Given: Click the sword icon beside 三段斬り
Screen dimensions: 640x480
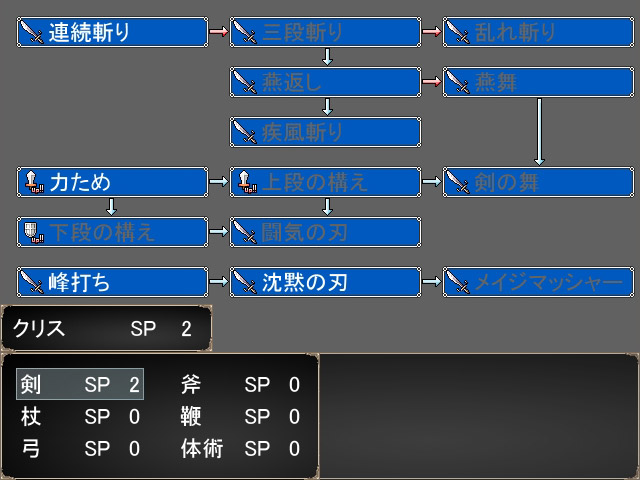Looking at the screenshot, I should coord(245,32).
